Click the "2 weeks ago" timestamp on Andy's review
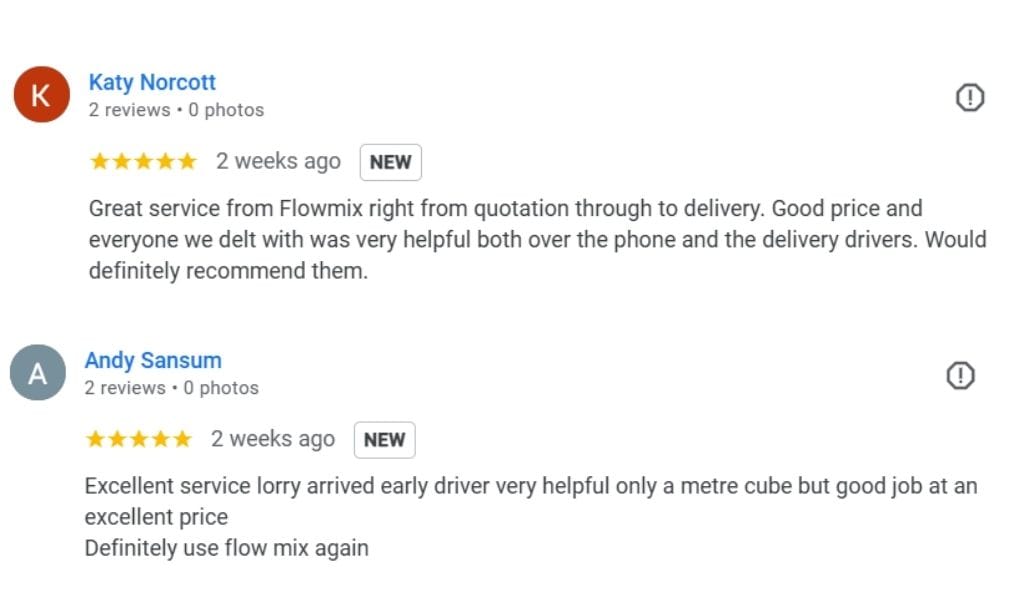1024x600 pixels. pyautogui.click(x=272, y=439)
